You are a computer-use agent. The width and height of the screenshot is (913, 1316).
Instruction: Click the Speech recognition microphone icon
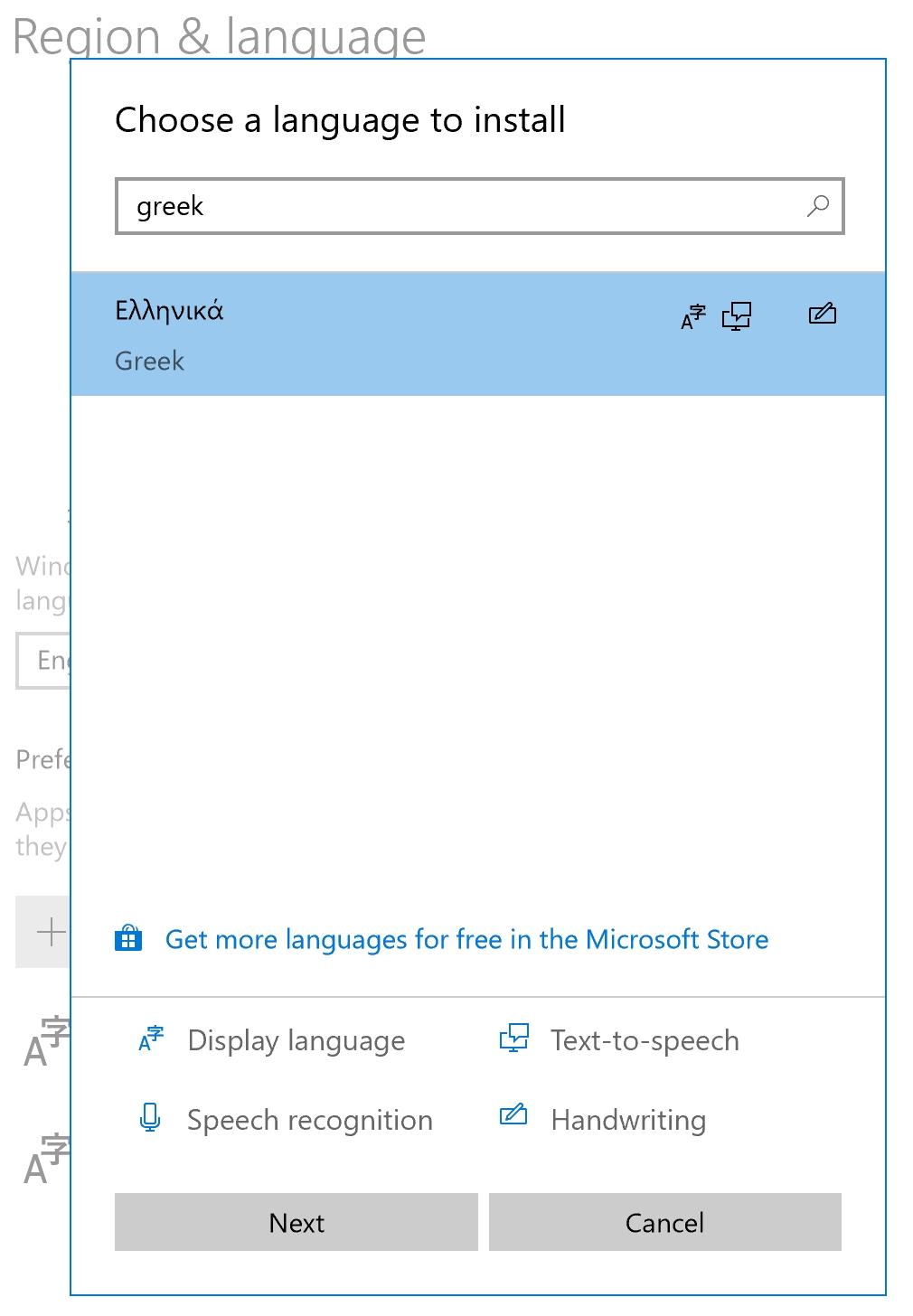(x=149, y=1119)
